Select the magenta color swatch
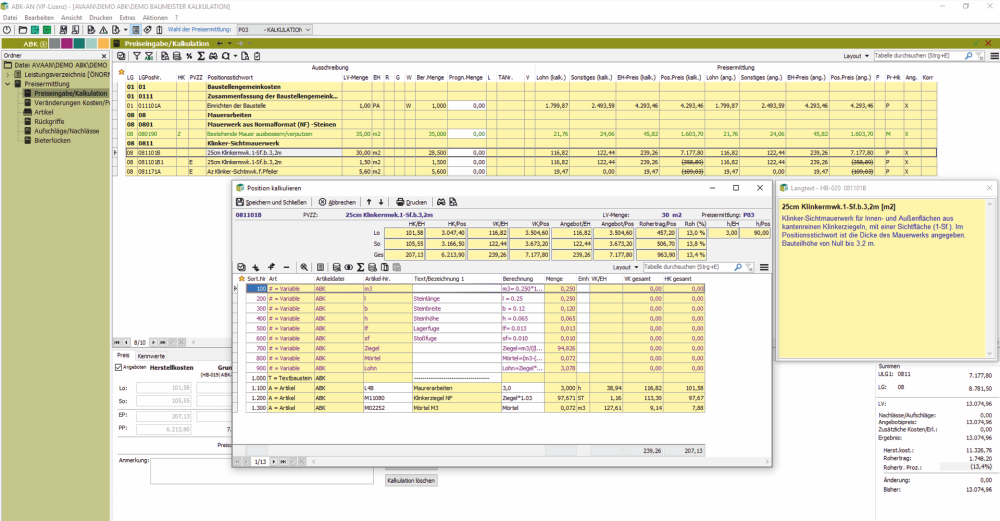The height and width of the screenshot is (521, 1000). click(67, 44)
